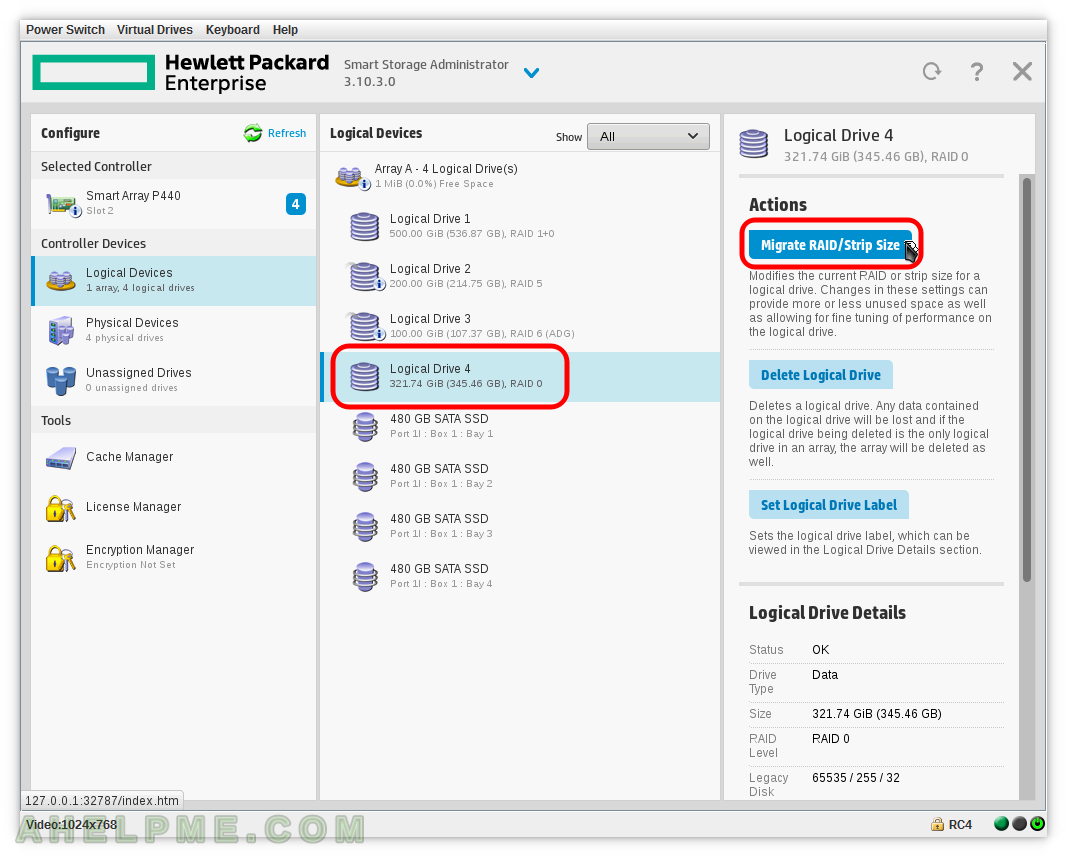Select Logical Drive 4 label in list
The width and height of the screenshot is (1067, 857).
tap(430, 369)
